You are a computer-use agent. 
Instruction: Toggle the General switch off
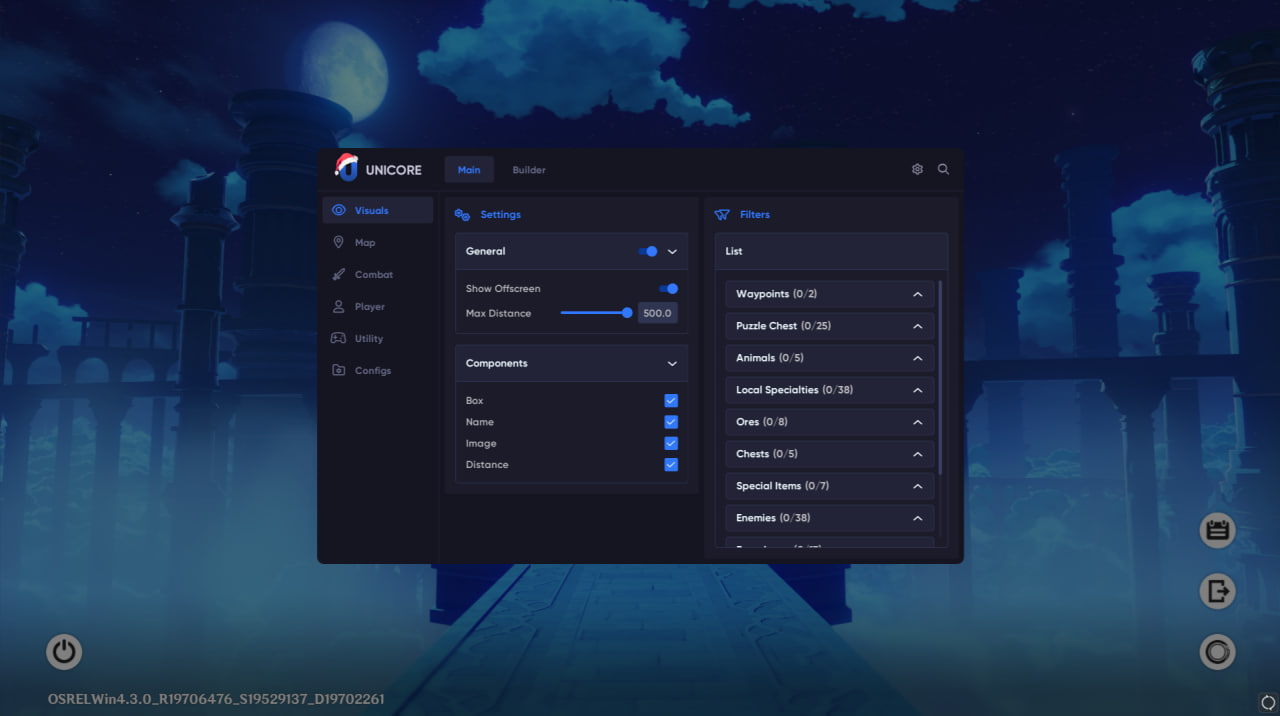tap(648, 251)
